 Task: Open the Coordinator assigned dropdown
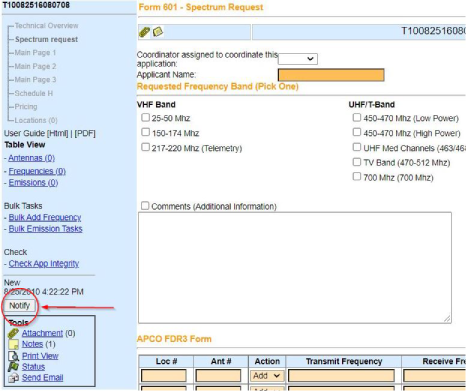click(x=298, y=59)
